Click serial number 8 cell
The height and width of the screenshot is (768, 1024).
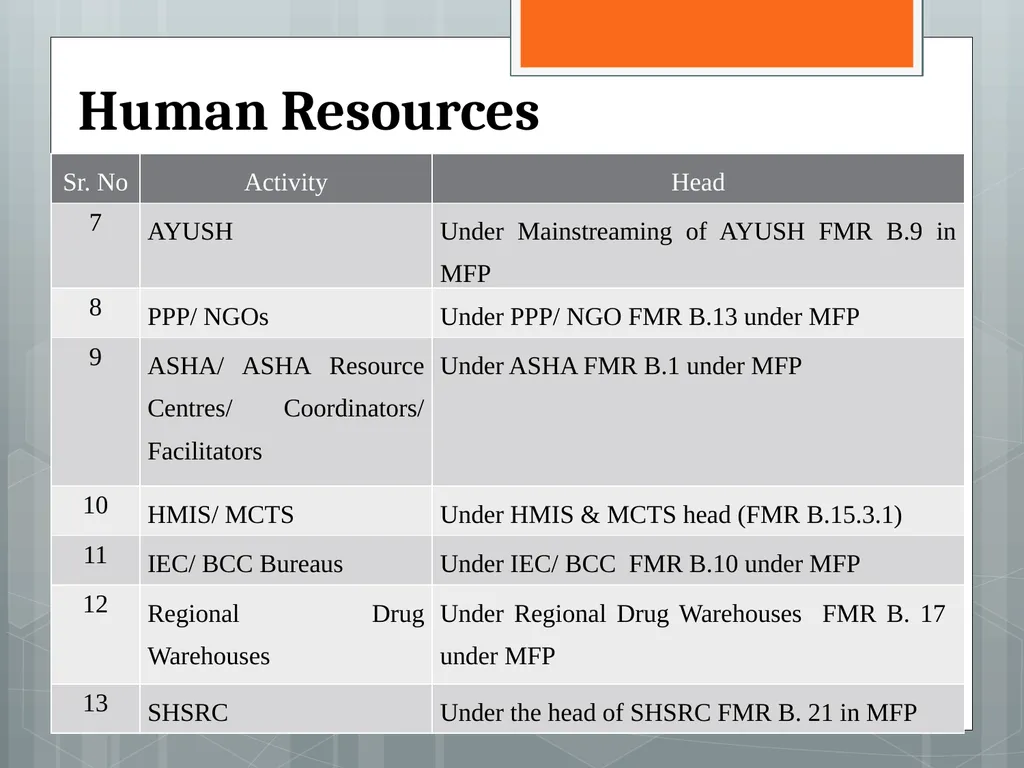click(x=95, y=313)
